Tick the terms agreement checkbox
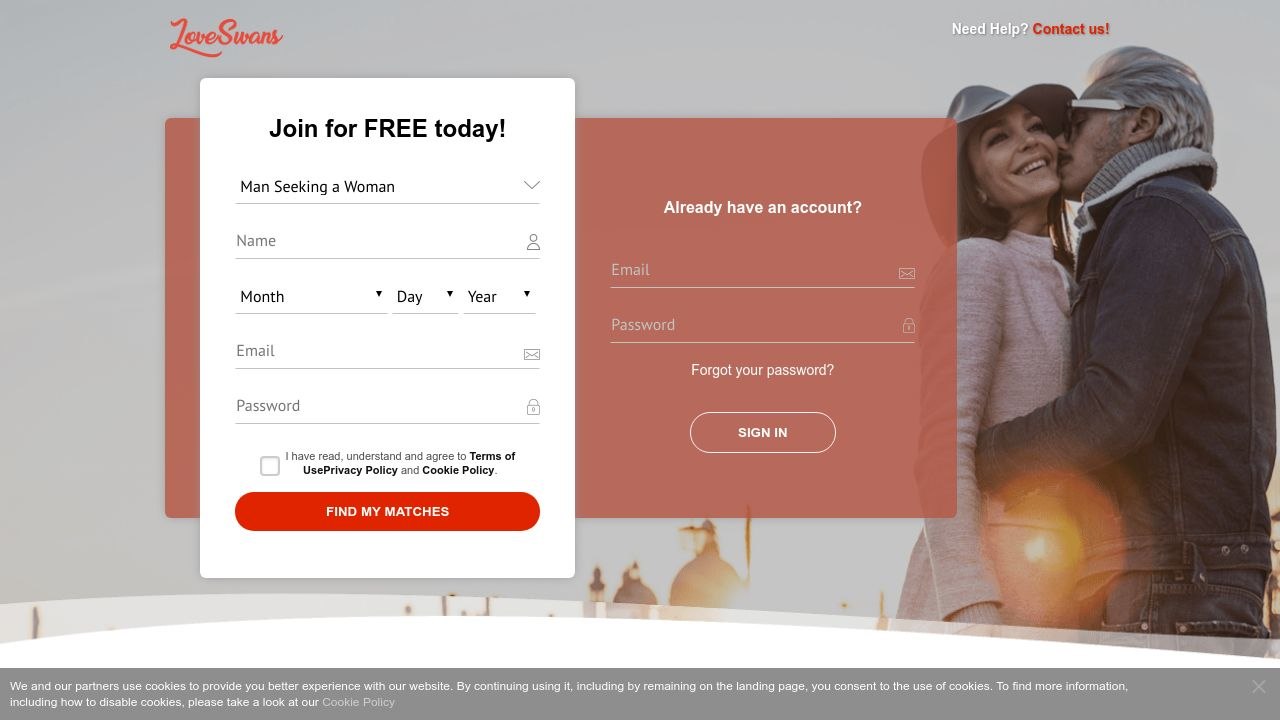This screenshot has height=720, width=1280. (x=270, y=466)
